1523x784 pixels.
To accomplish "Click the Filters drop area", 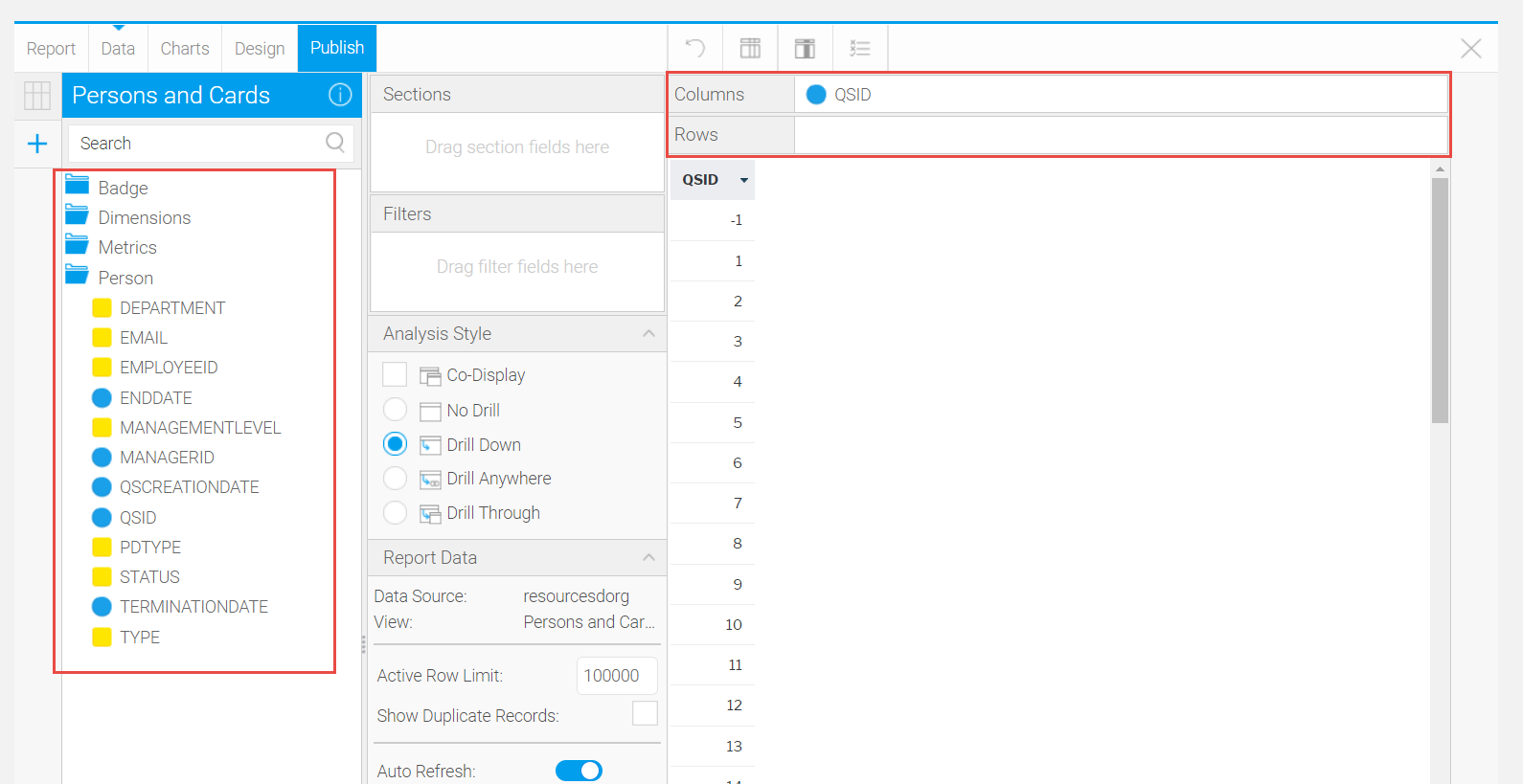I will click(517, 271).
